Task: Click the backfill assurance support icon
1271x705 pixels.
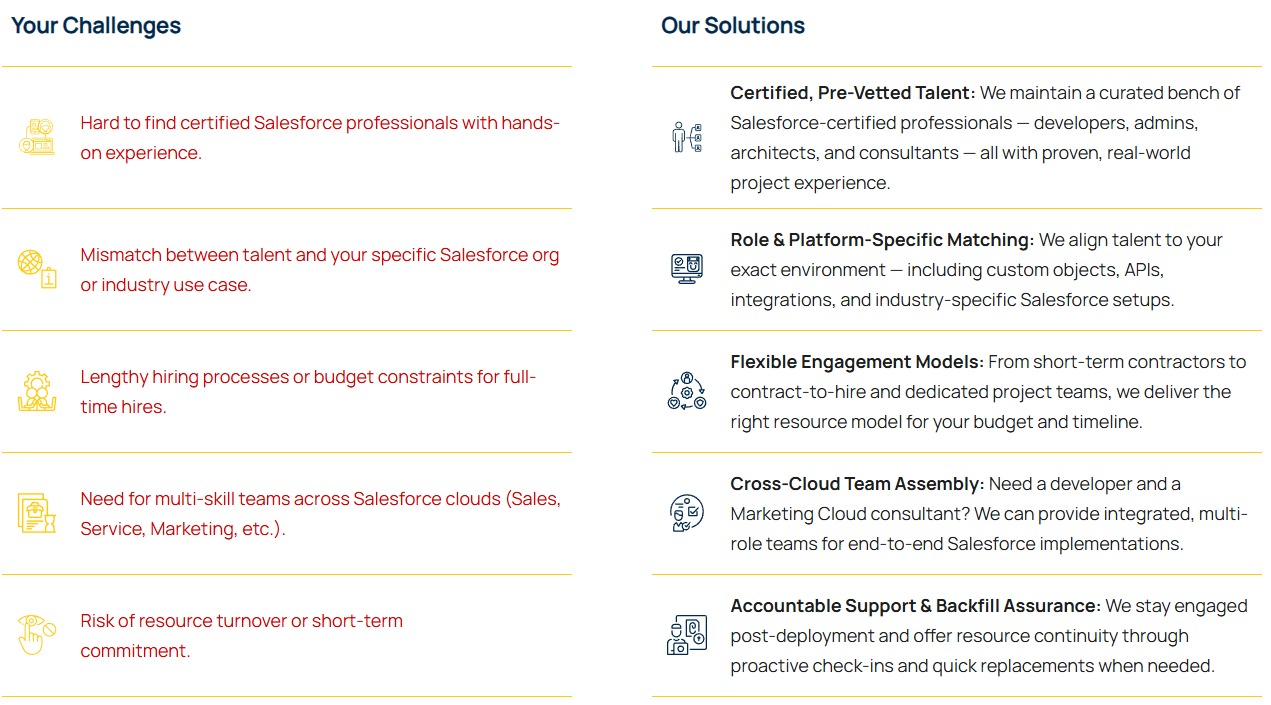Action: 687,635
